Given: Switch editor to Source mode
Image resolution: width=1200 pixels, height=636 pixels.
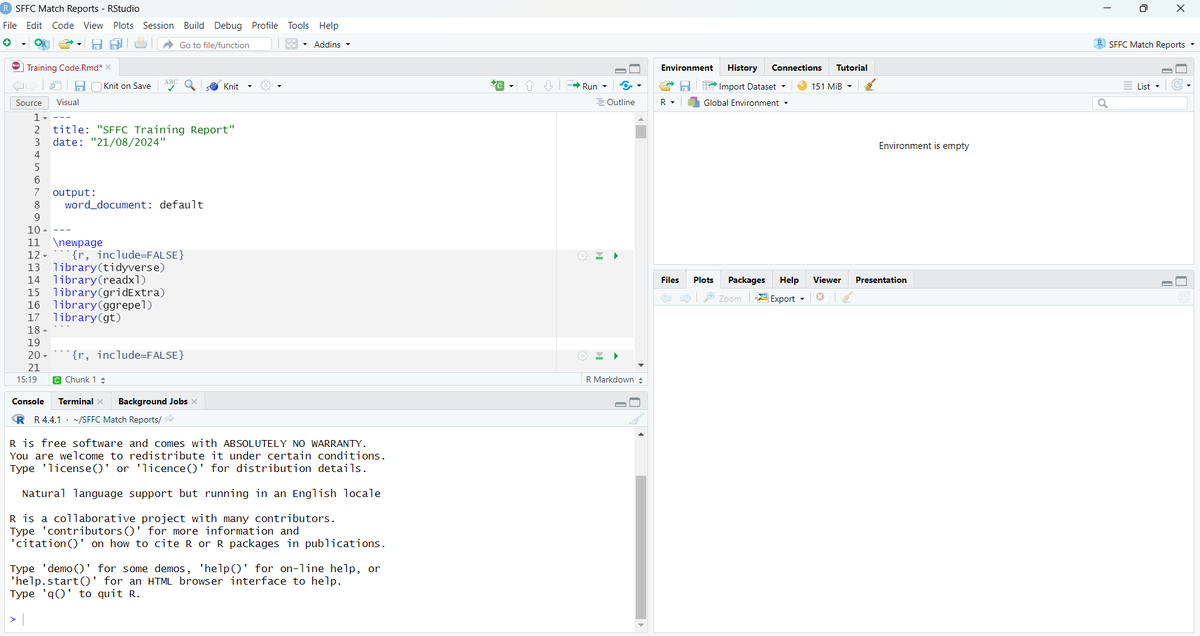Looking at the screenshot, I should (x=29, y=103).
